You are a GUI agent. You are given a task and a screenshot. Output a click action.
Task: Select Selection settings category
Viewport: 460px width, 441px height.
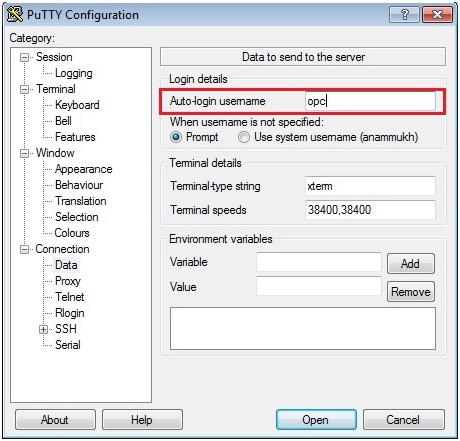click(76, 217)
